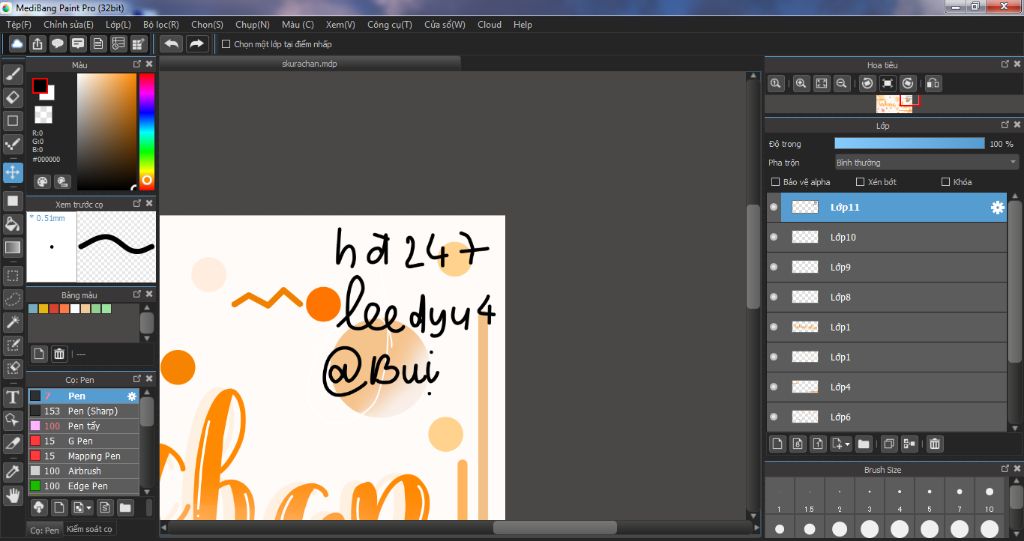Select the Gradient tool

pyautogui.click(x=12, y=248)
